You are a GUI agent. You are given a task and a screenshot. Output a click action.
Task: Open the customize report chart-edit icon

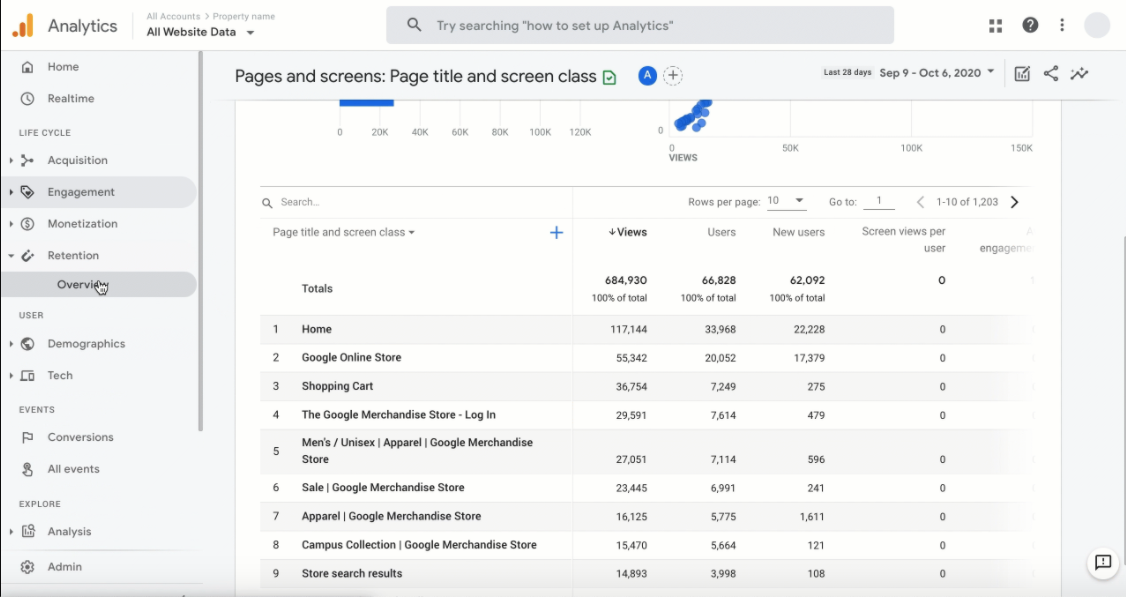[1022, 73]
